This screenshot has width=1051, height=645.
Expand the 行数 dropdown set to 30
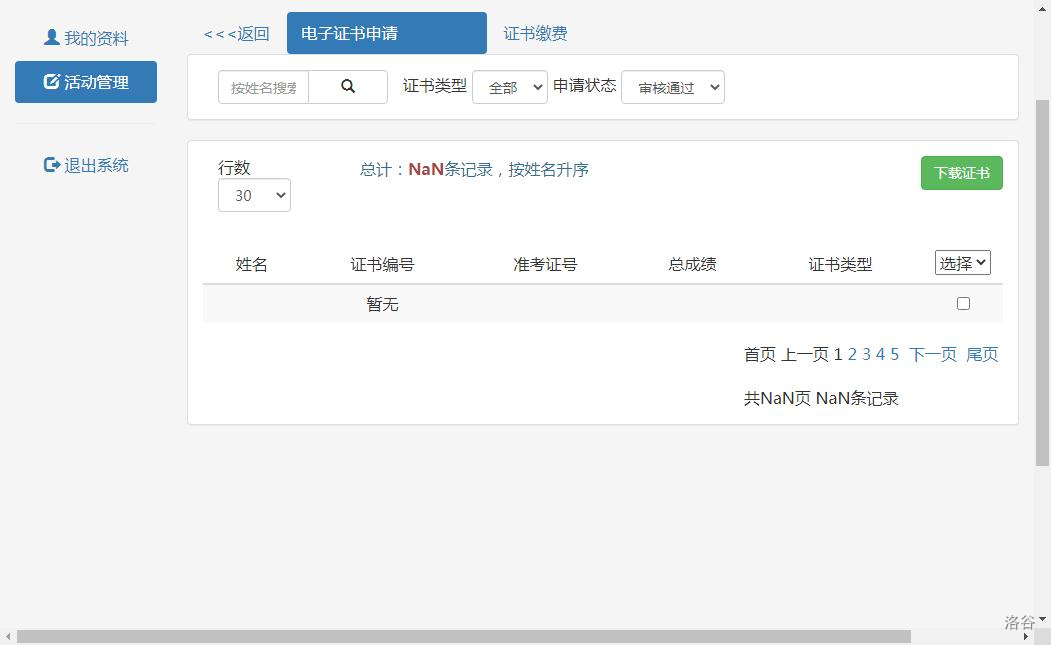[254, 195]
